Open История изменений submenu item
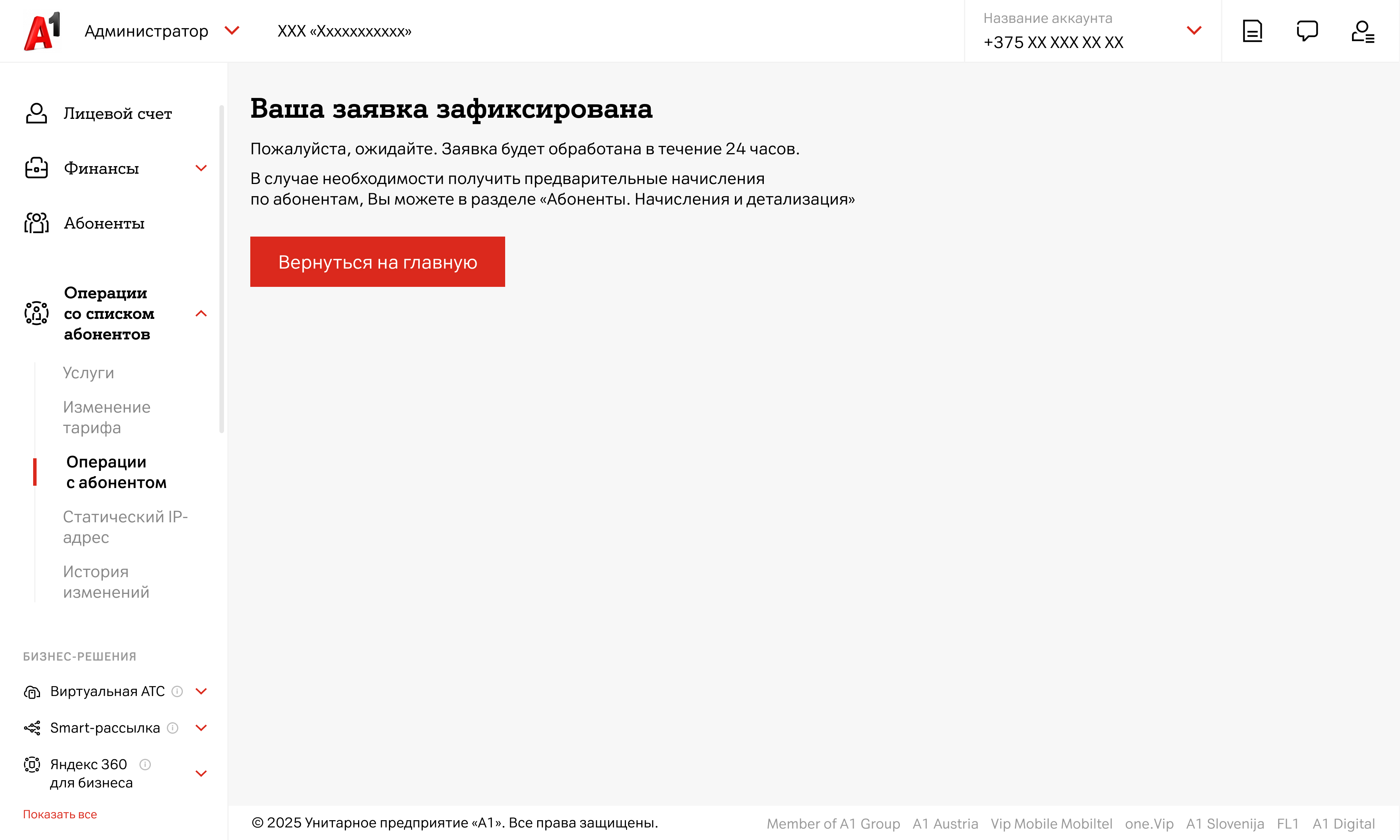This screenshot has width=1400, height=840. [106, 582]
